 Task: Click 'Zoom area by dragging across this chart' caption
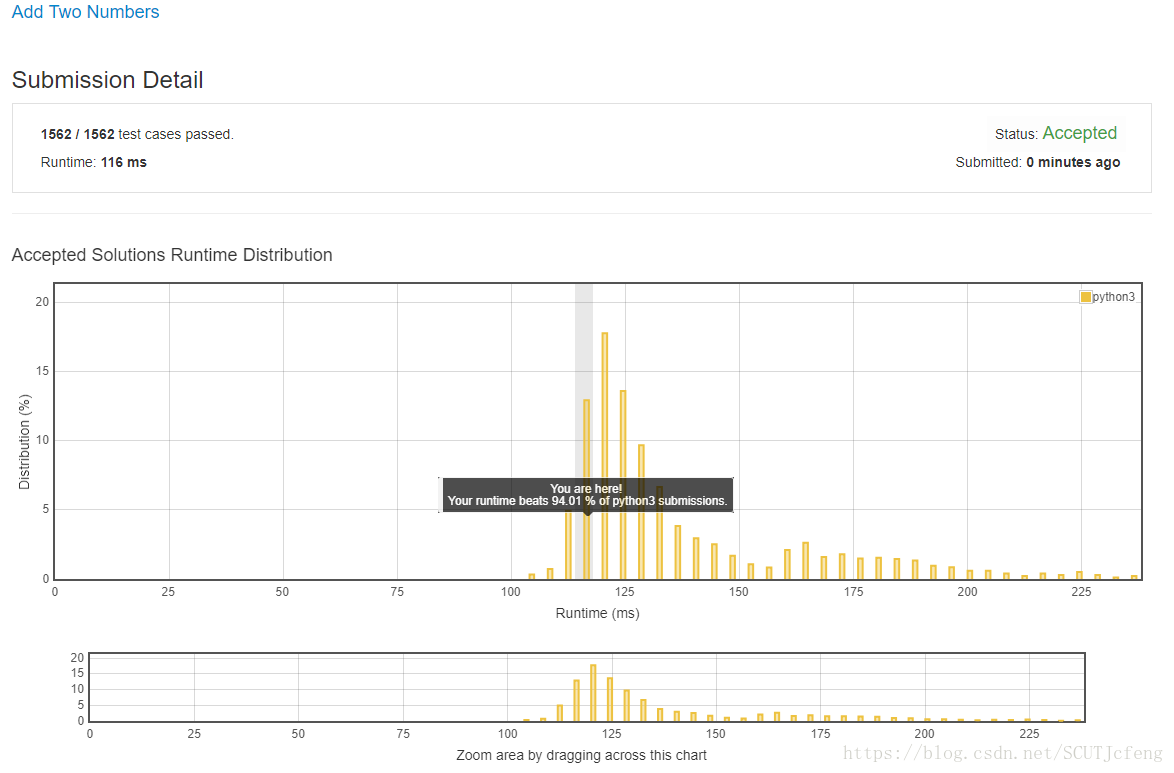pos(581,755)
